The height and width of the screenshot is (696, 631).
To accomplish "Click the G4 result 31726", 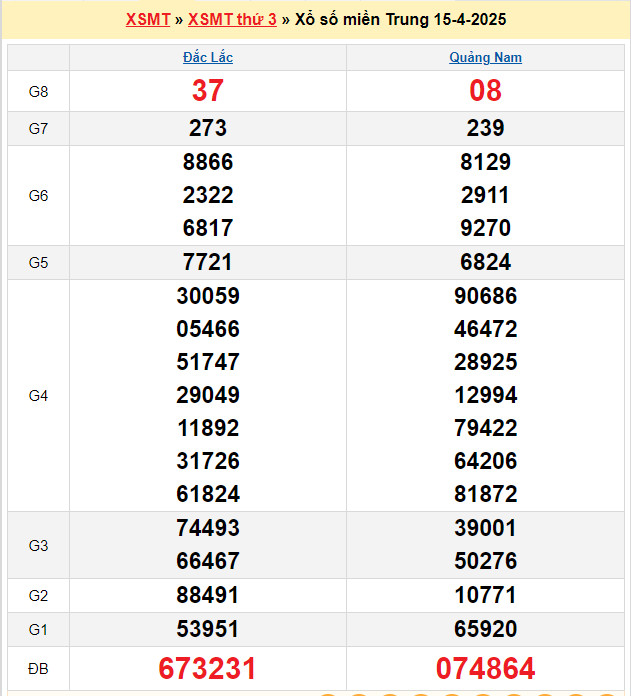I will point(208,461).
